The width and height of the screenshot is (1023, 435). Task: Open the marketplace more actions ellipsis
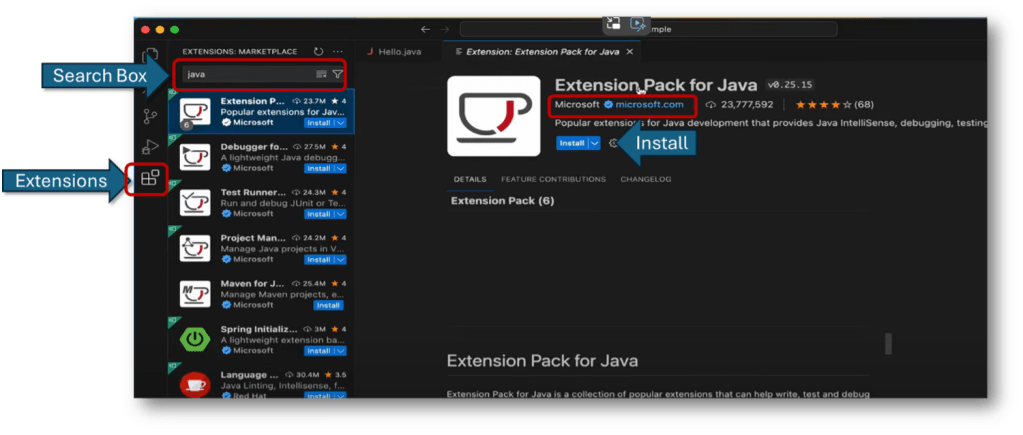click(x=338, y=51)
